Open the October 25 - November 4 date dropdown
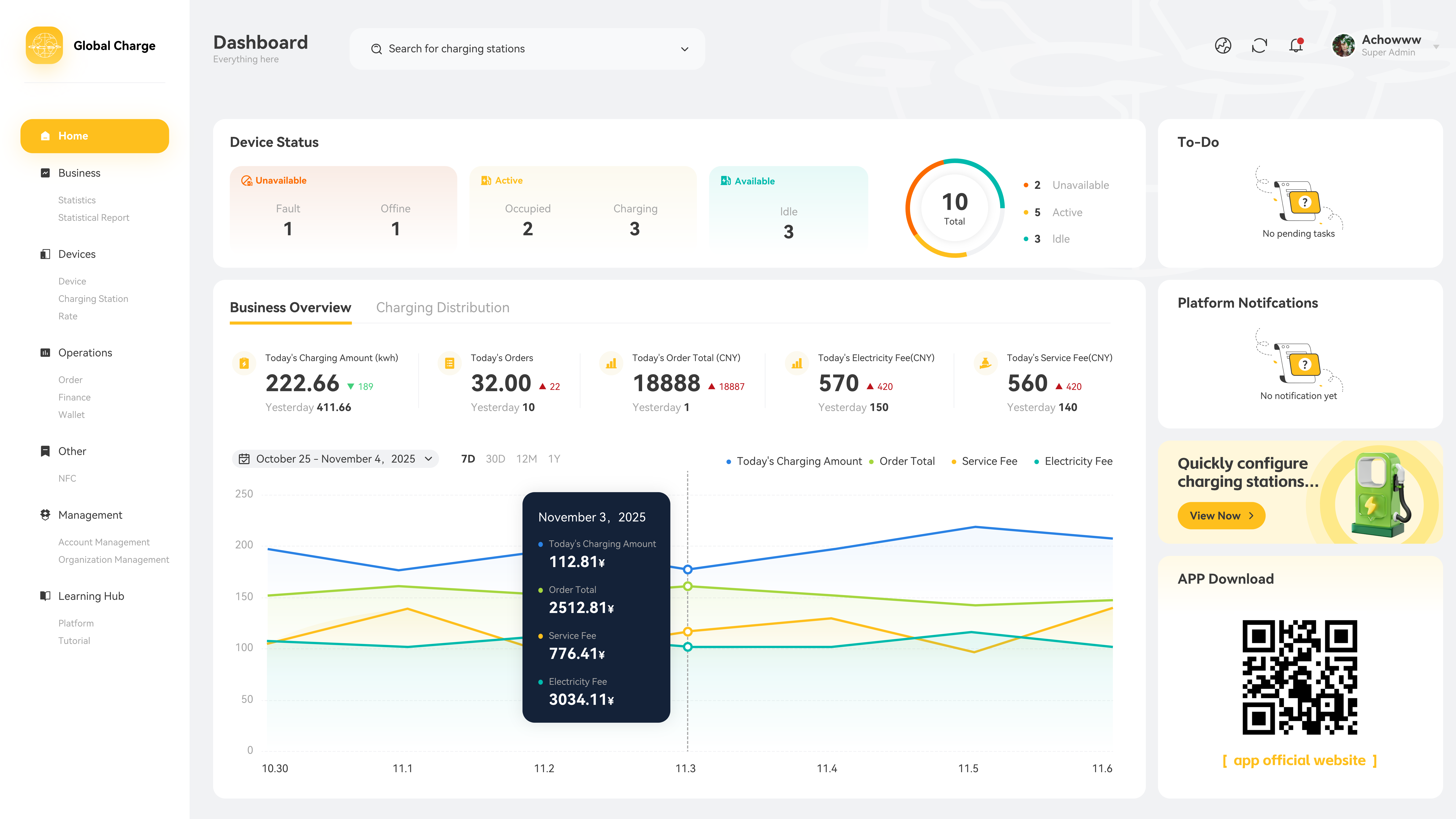This screenshot has height=819, width=1456. tap(335, 459)
